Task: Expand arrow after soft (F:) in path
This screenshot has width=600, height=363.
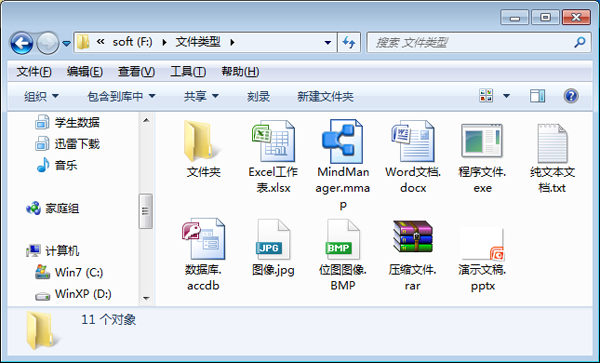Action: coord(165,42)
